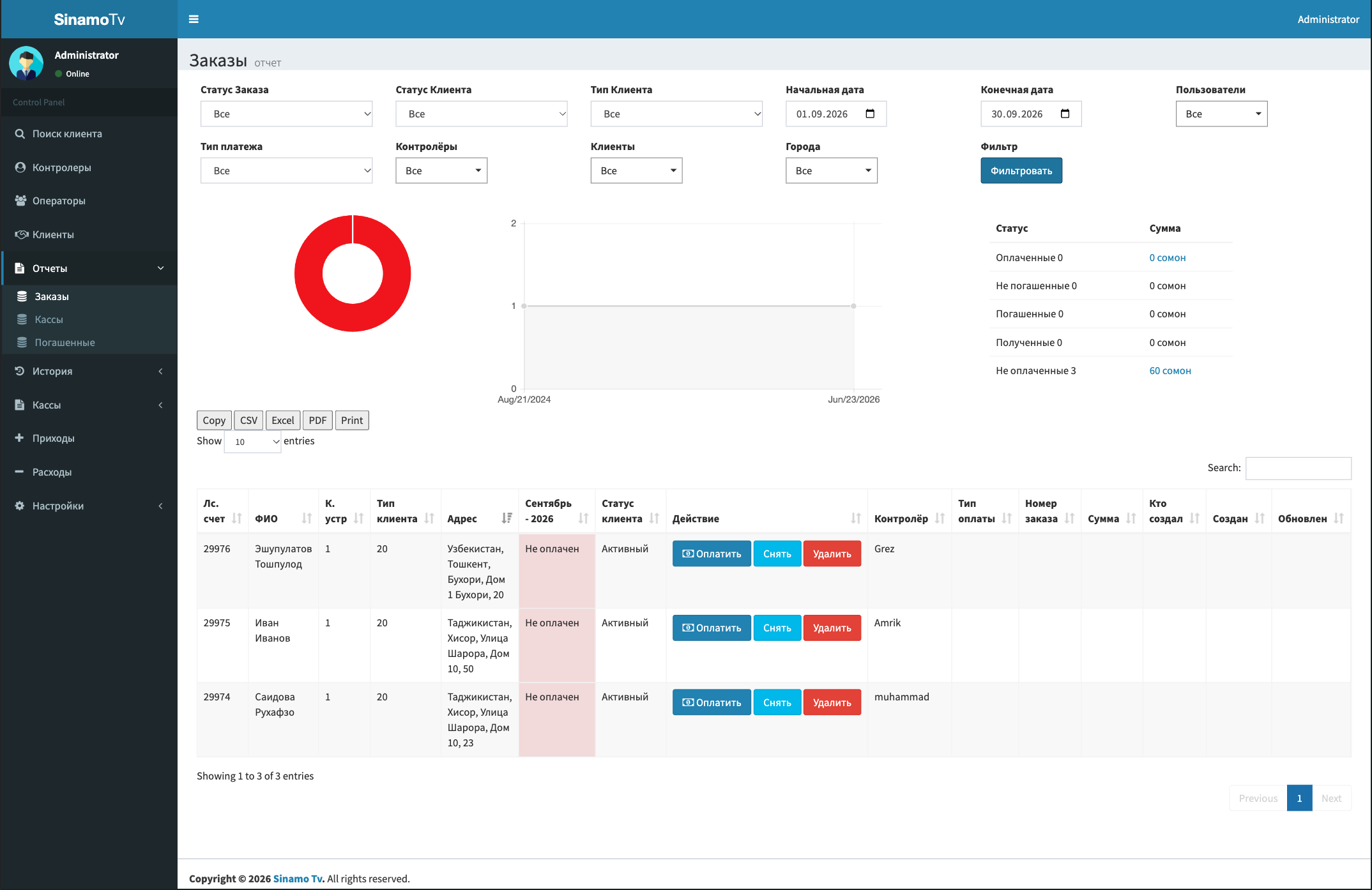Sort by Сентябрь - 2026 column
The width and height of the screenshot is (1372, 890).
(556, 511)
